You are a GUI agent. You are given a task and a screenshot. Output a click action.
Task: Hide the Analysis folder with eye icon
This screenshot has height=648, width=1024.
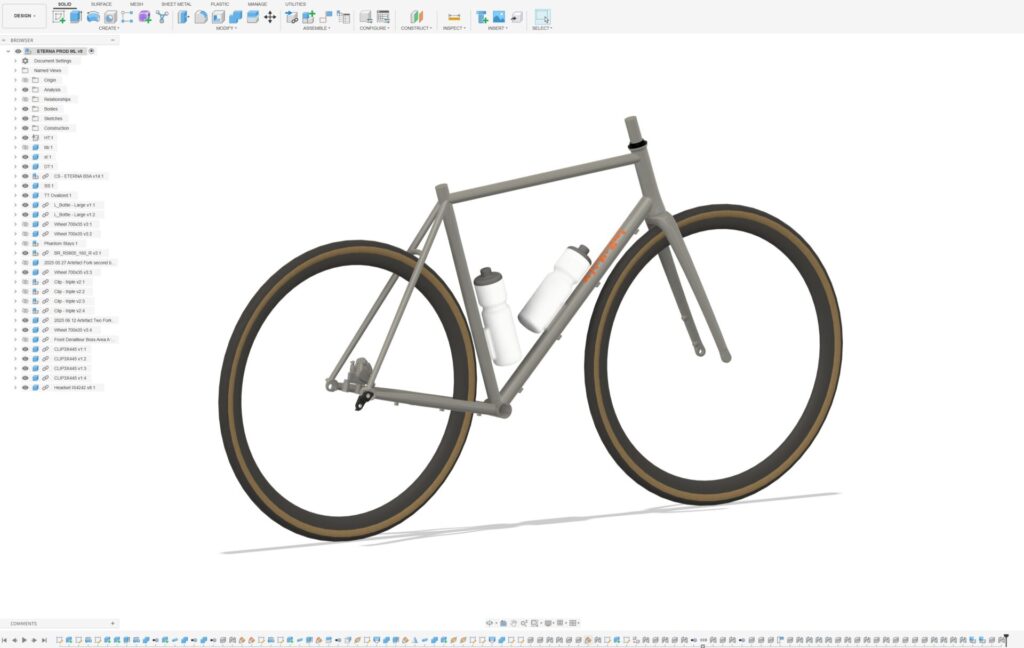25,89
